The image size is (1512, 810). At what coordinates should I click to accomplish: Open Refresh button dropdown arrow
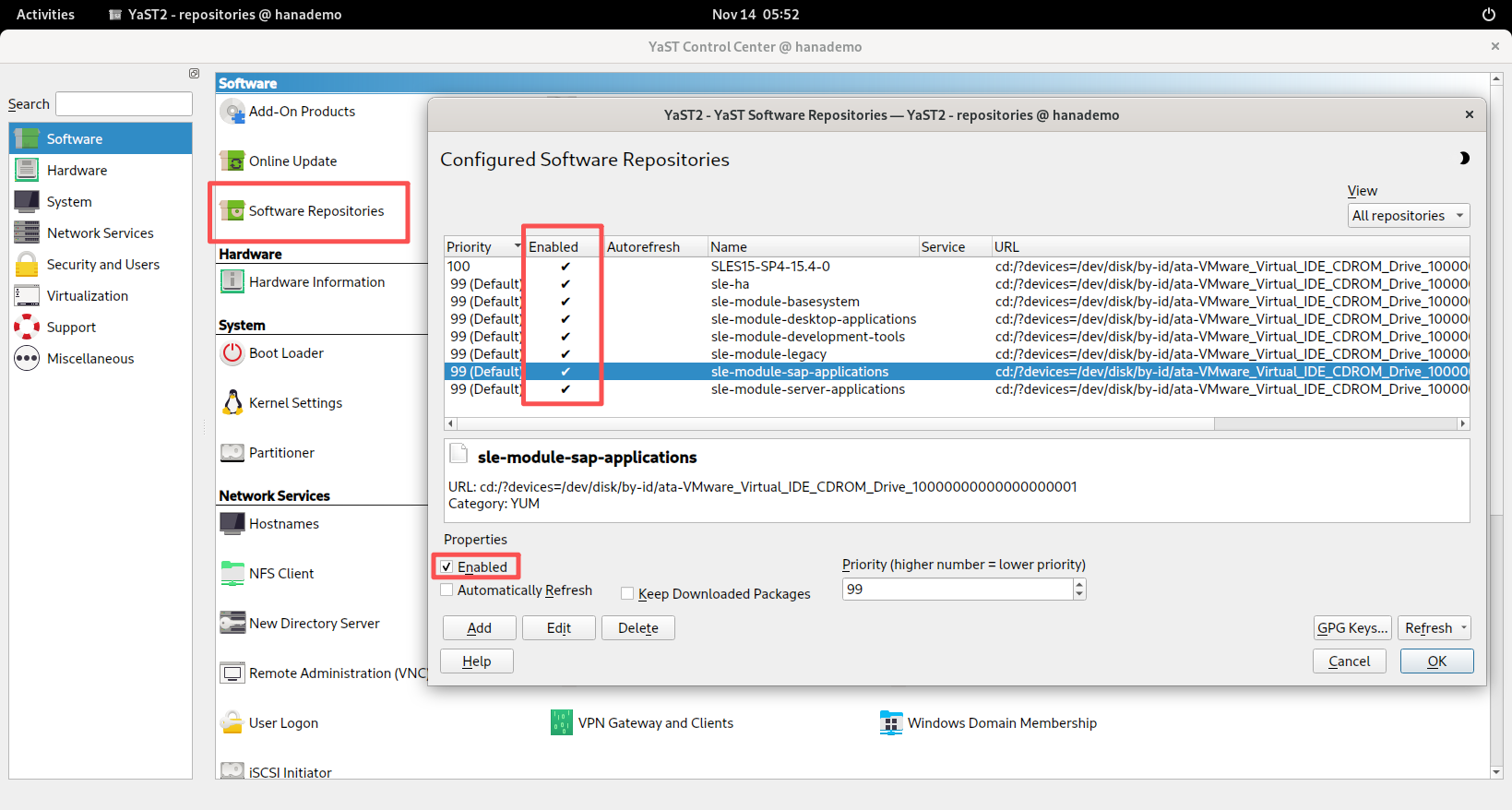click(x=1463, y=628)
